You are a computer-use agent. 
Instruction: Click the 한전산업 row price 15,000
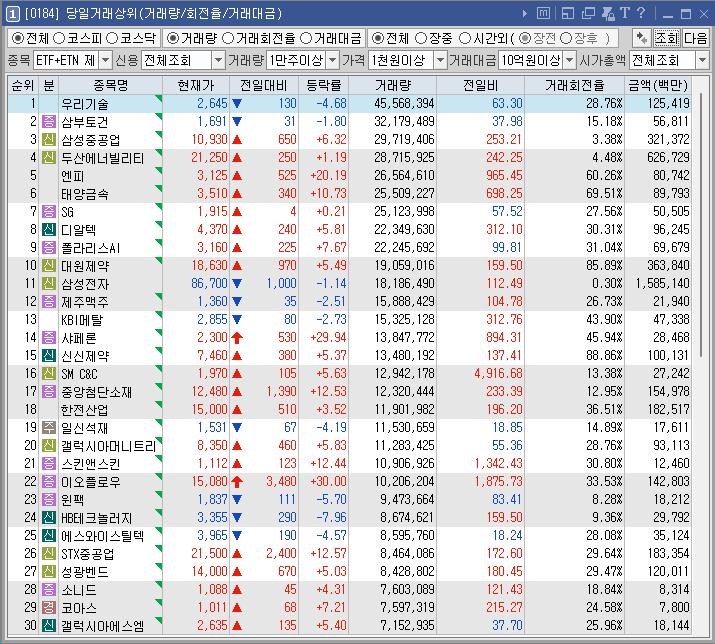[x=209, y=410]
